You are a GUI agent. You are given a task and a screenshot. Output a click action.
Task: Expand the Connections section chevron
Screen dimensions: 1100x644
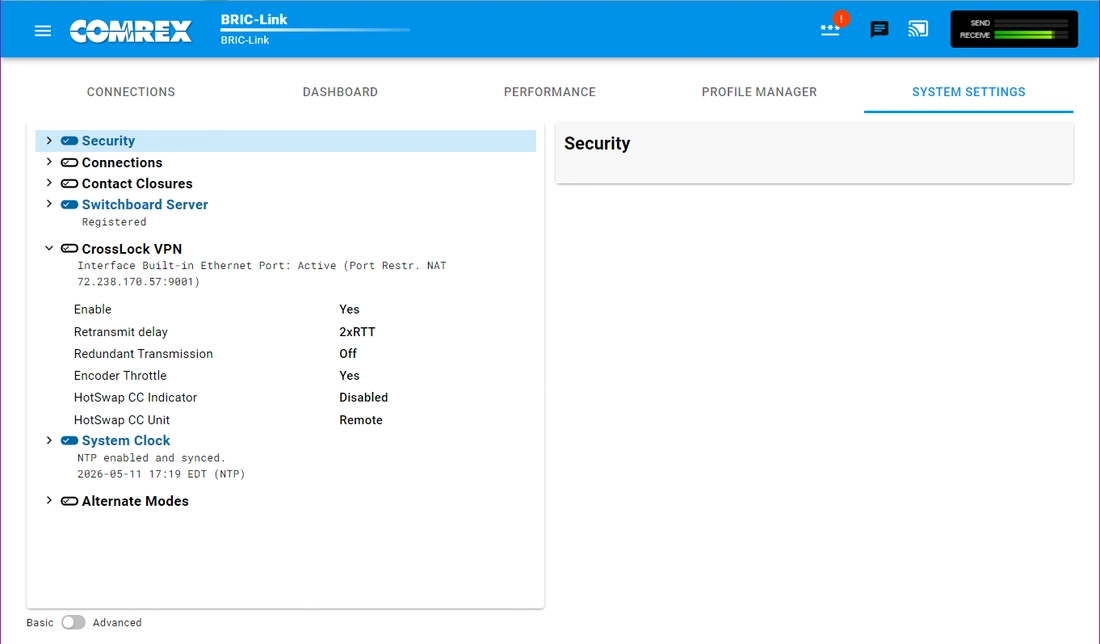(x=49, y=162)
